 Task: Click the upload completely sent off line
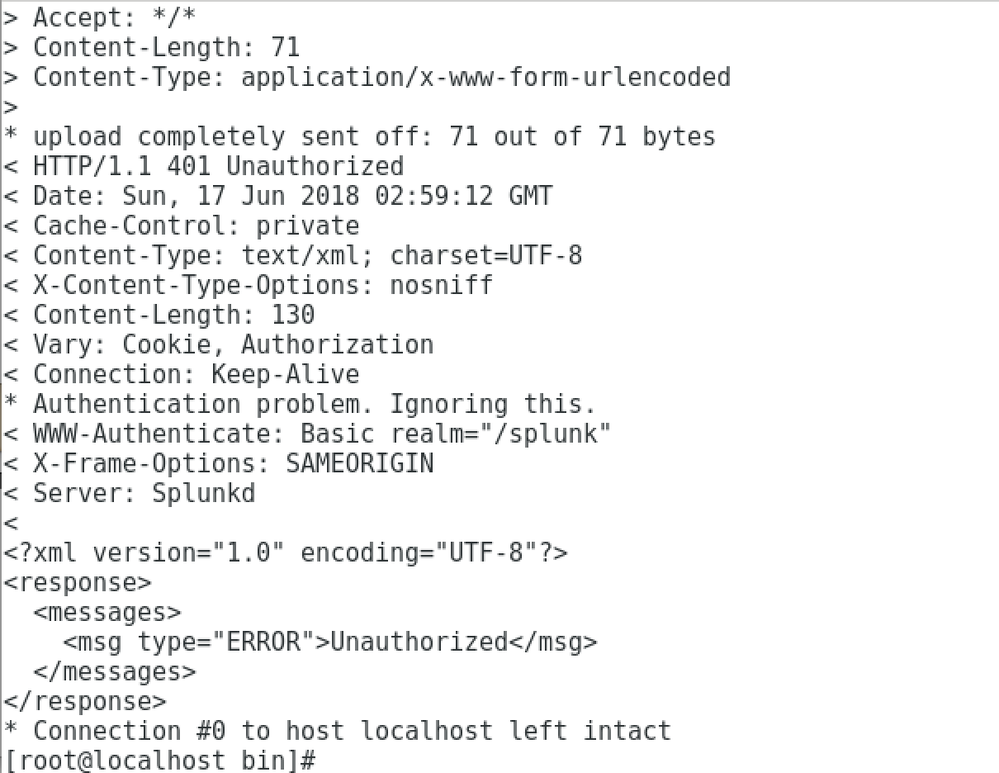[x=359, y=137]
